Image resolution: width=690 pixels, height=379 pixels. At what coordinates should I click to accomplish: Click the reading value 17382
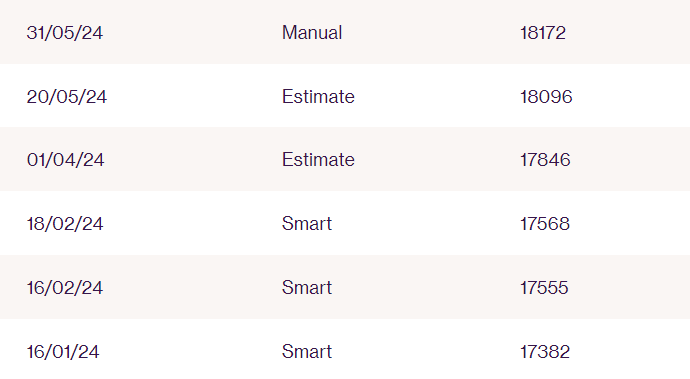pos(545,351)
